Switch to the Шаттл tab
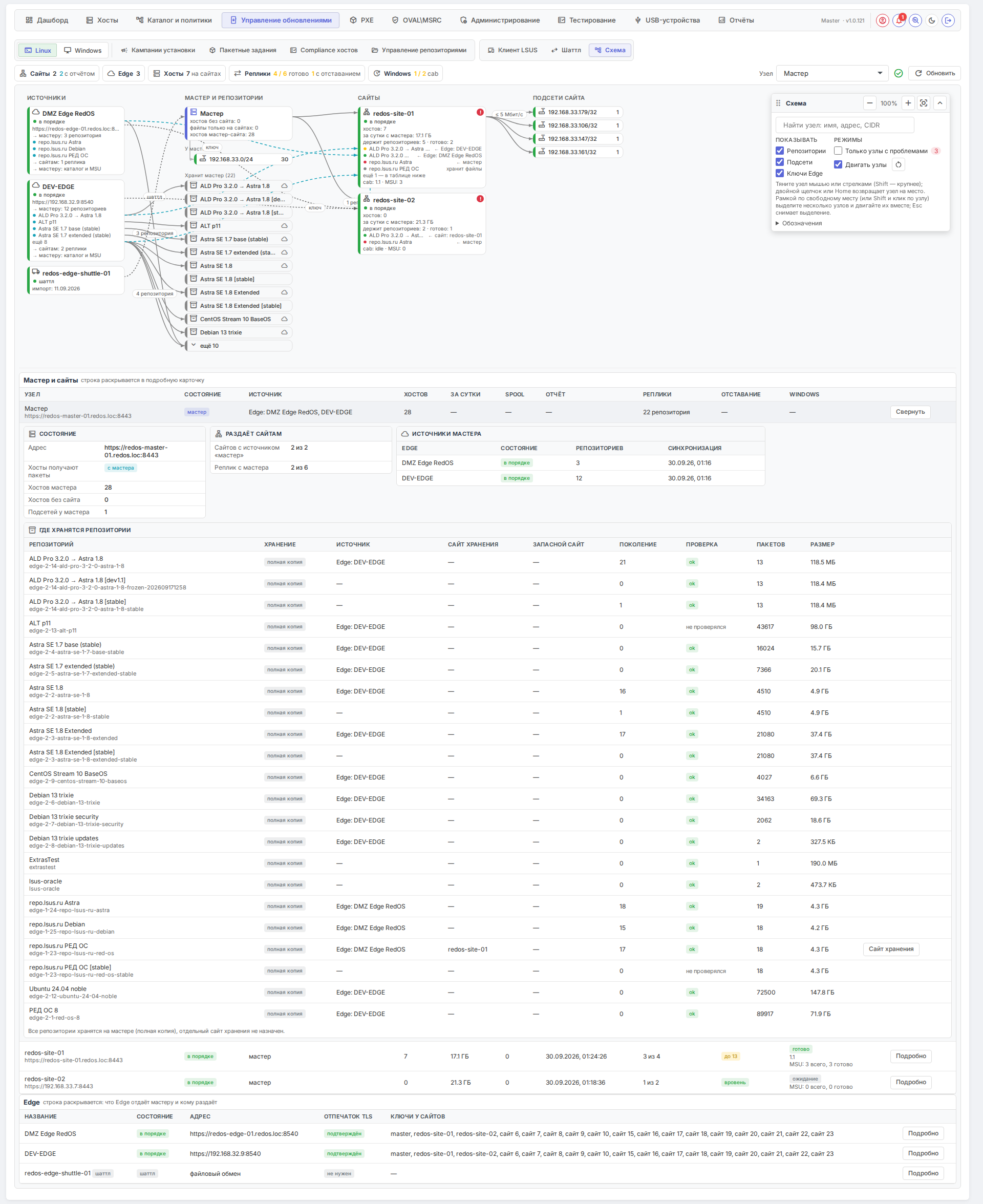The image size is (983, 1204). click(566, 50)
